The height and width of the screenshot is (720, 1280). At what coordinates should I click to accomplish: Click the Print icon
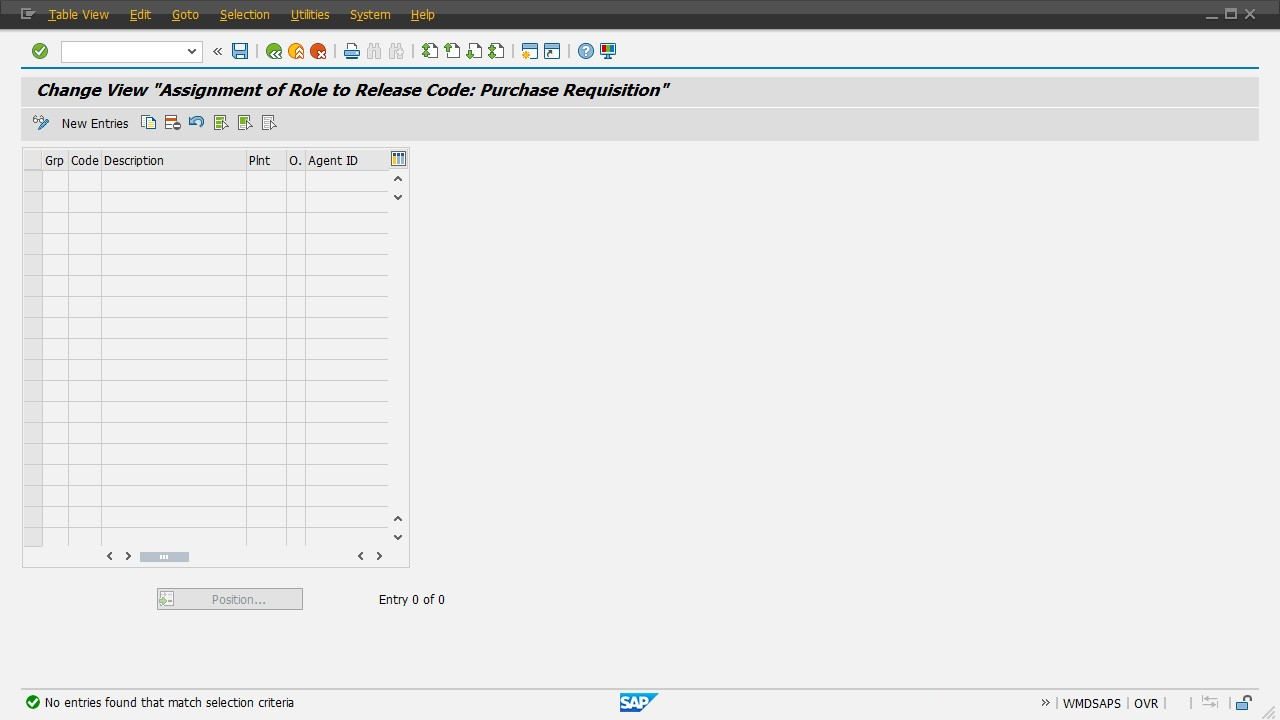(x=352, y=51)
